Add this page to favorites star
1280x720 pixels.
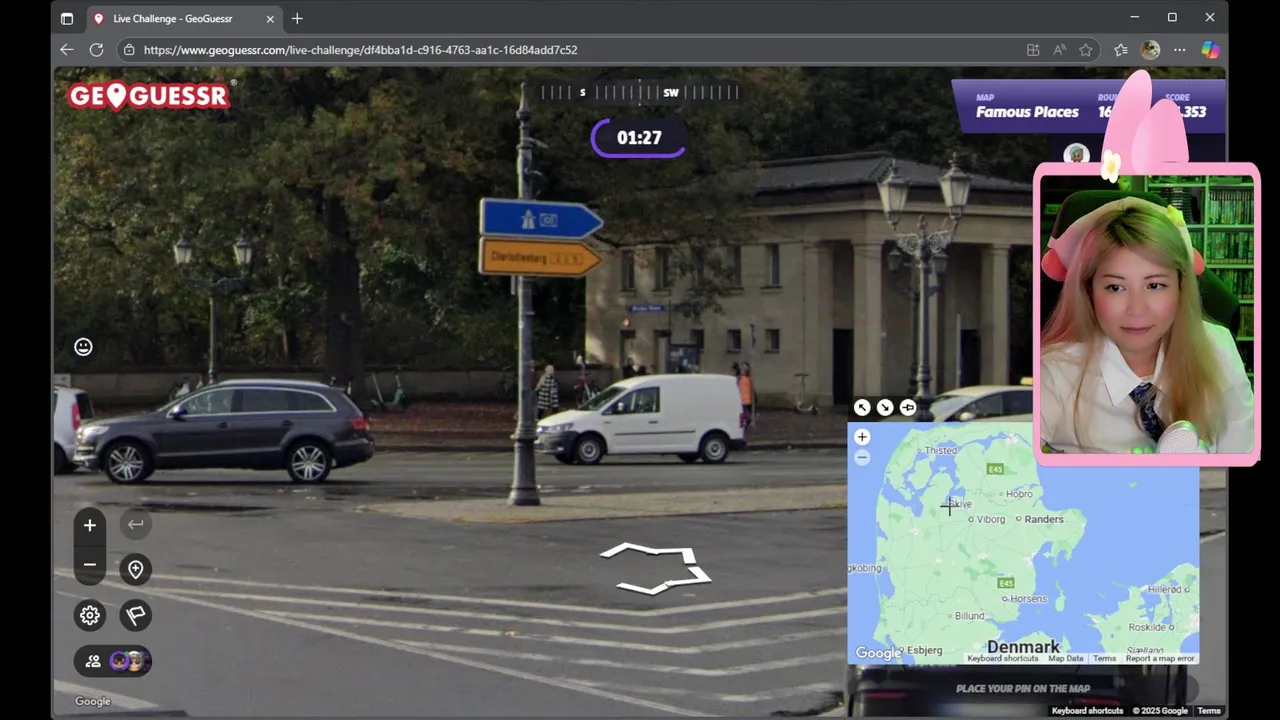1085,50
